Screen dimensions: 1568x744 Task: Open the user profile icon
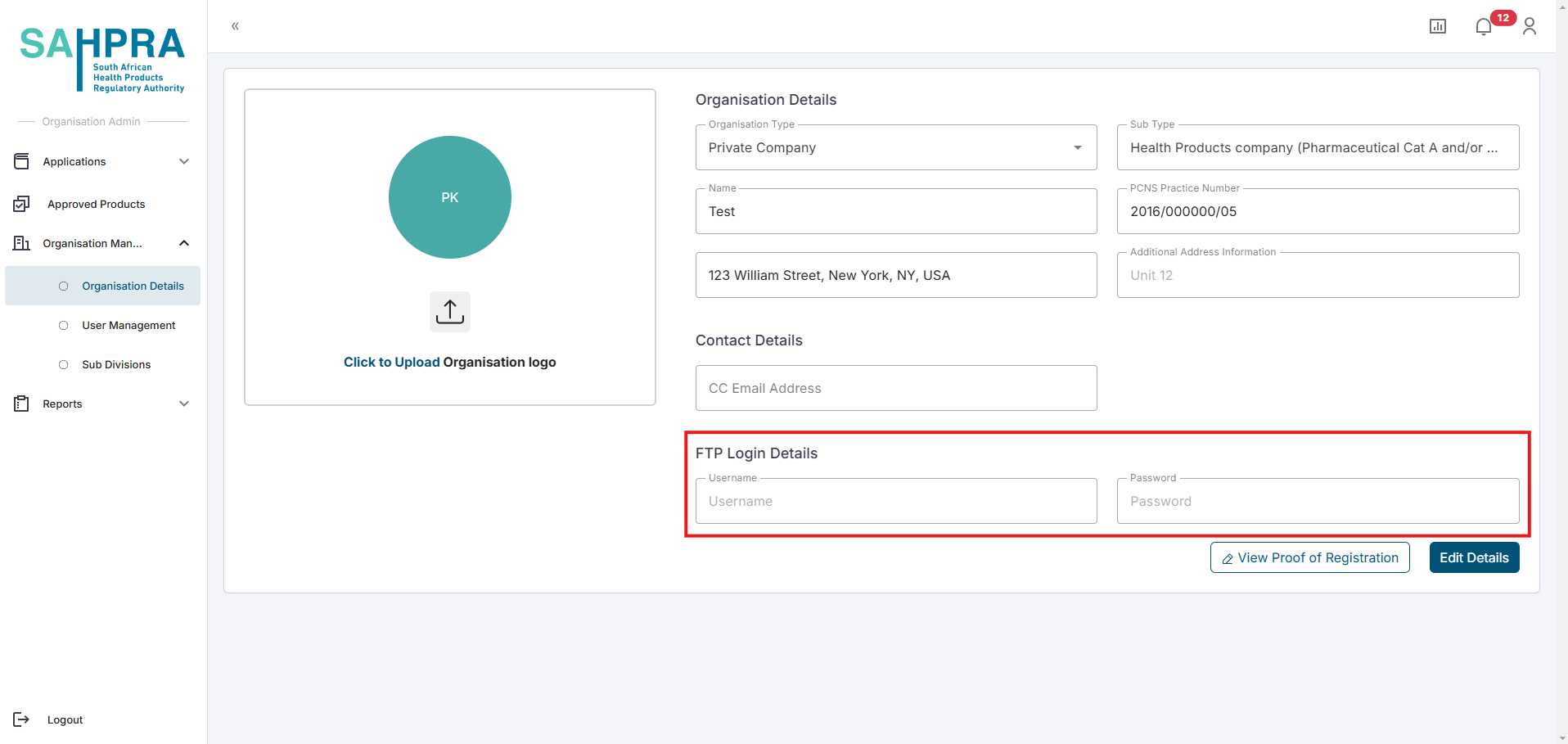1529,26
